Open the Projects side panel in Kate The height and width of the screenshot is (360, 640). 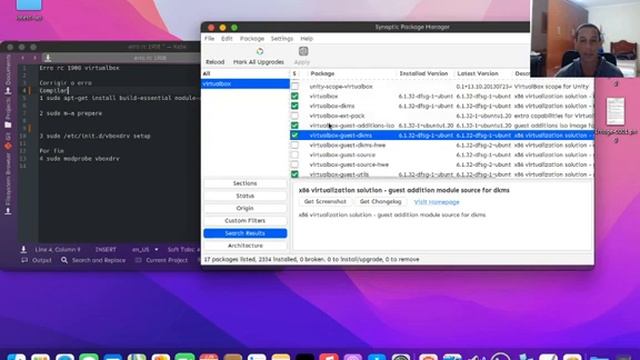click(x=8, y=112)
